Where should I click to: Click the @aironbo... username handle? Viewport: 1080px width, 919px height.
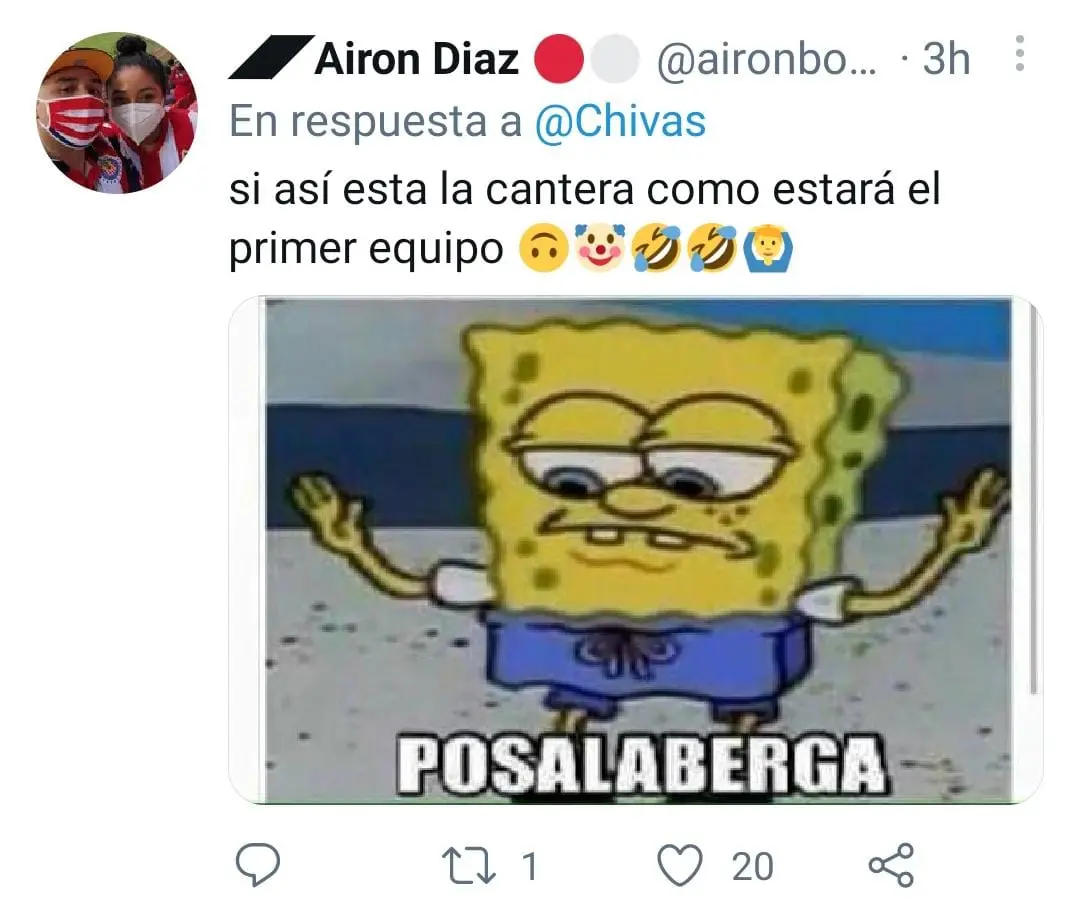click(767, 60)
